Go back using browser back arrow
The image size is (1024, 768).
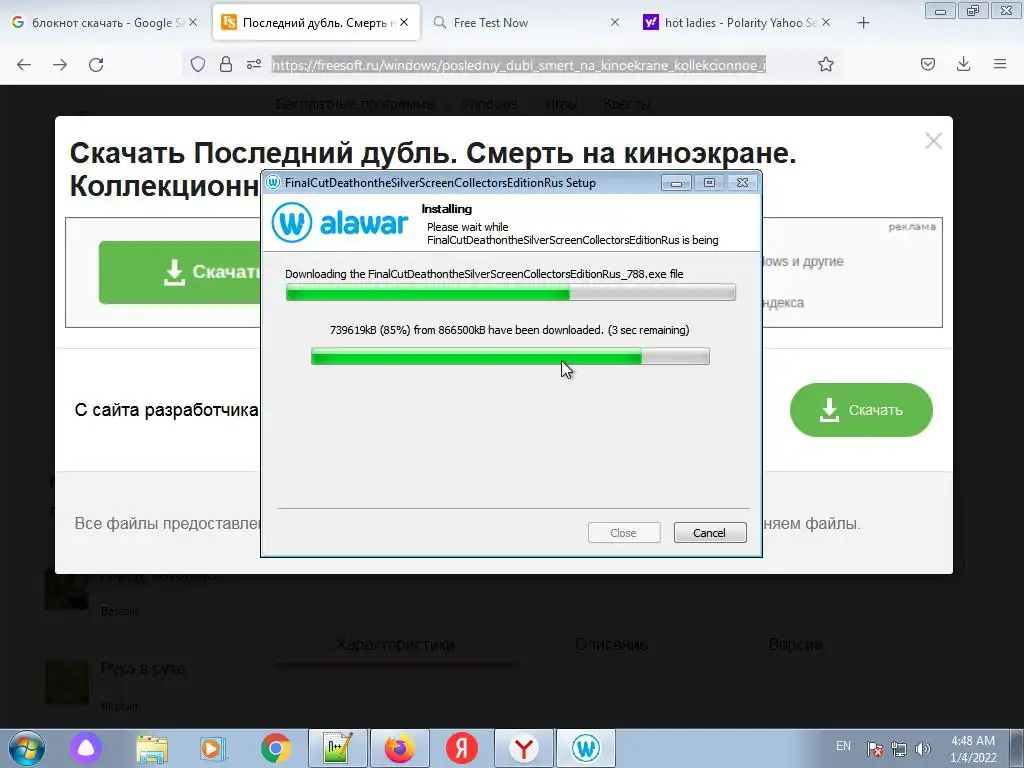click(x=24, y=64)
